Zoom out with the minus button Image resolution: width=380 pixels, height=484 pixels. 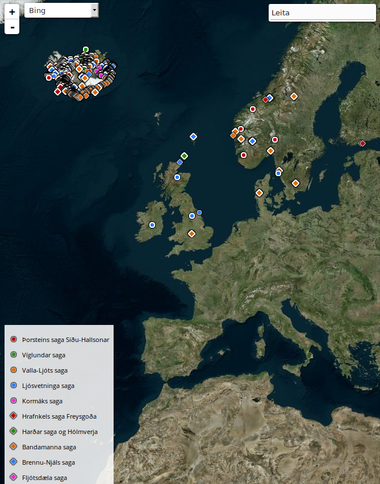point(12,27)
